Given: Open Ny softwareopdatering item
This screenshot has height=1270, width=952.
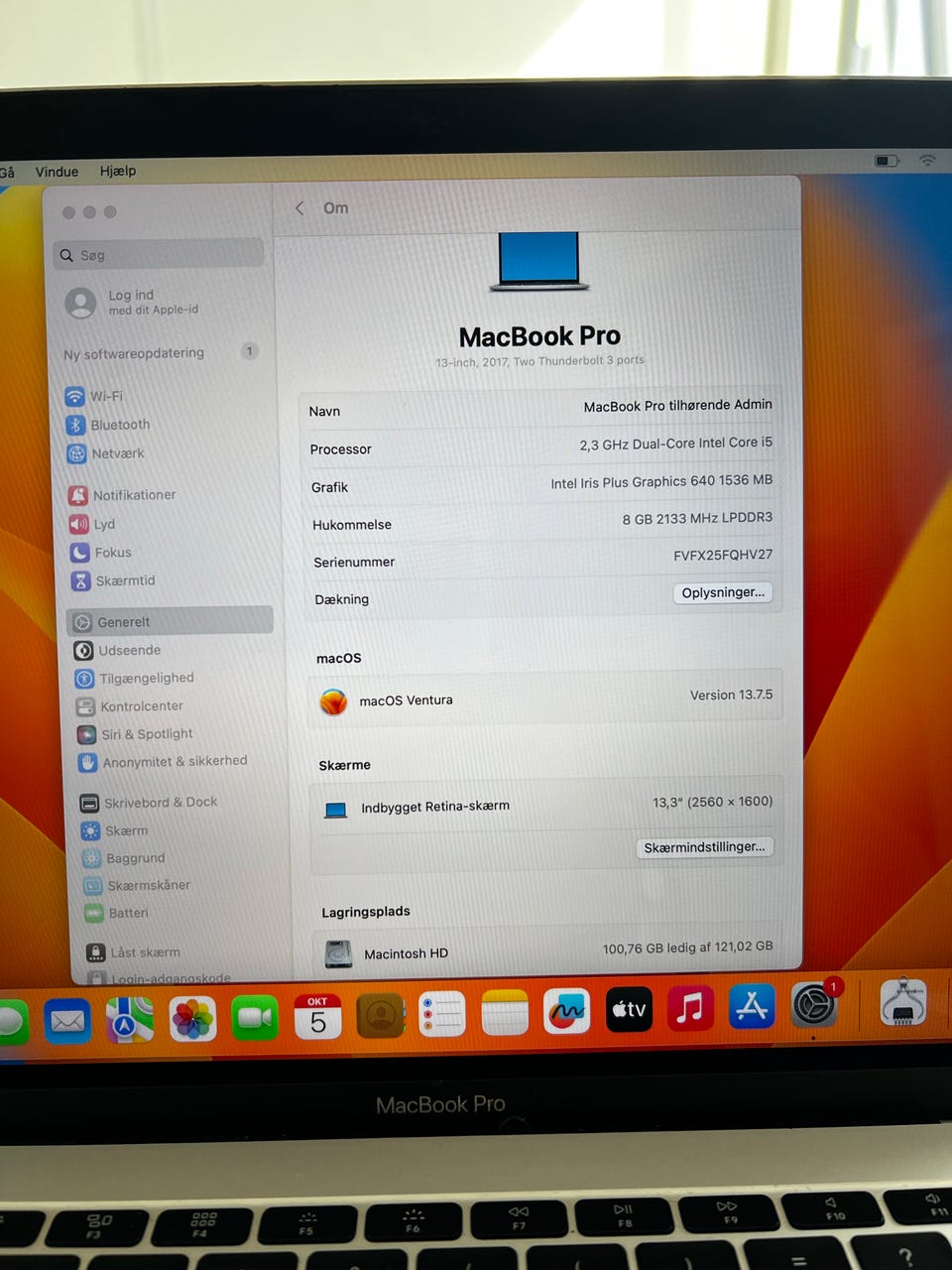Looking at the screenshot, I should [x=160, y=352].
